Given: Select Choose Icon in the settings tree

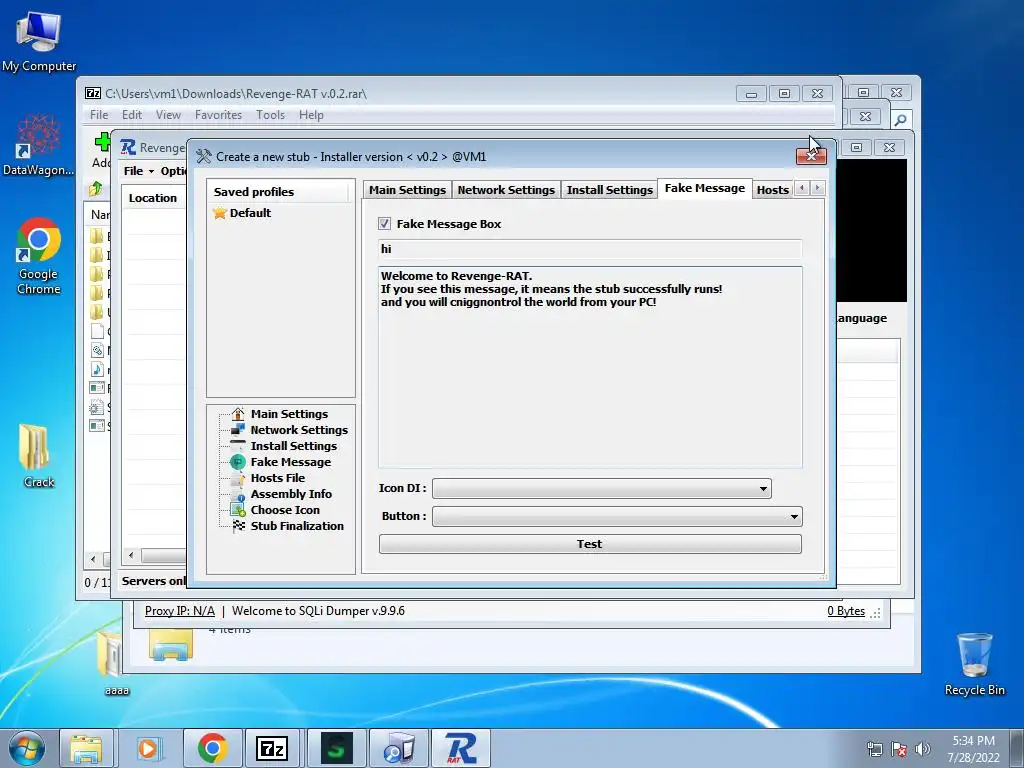Looking at the screenshot, I should click(285, 510).
